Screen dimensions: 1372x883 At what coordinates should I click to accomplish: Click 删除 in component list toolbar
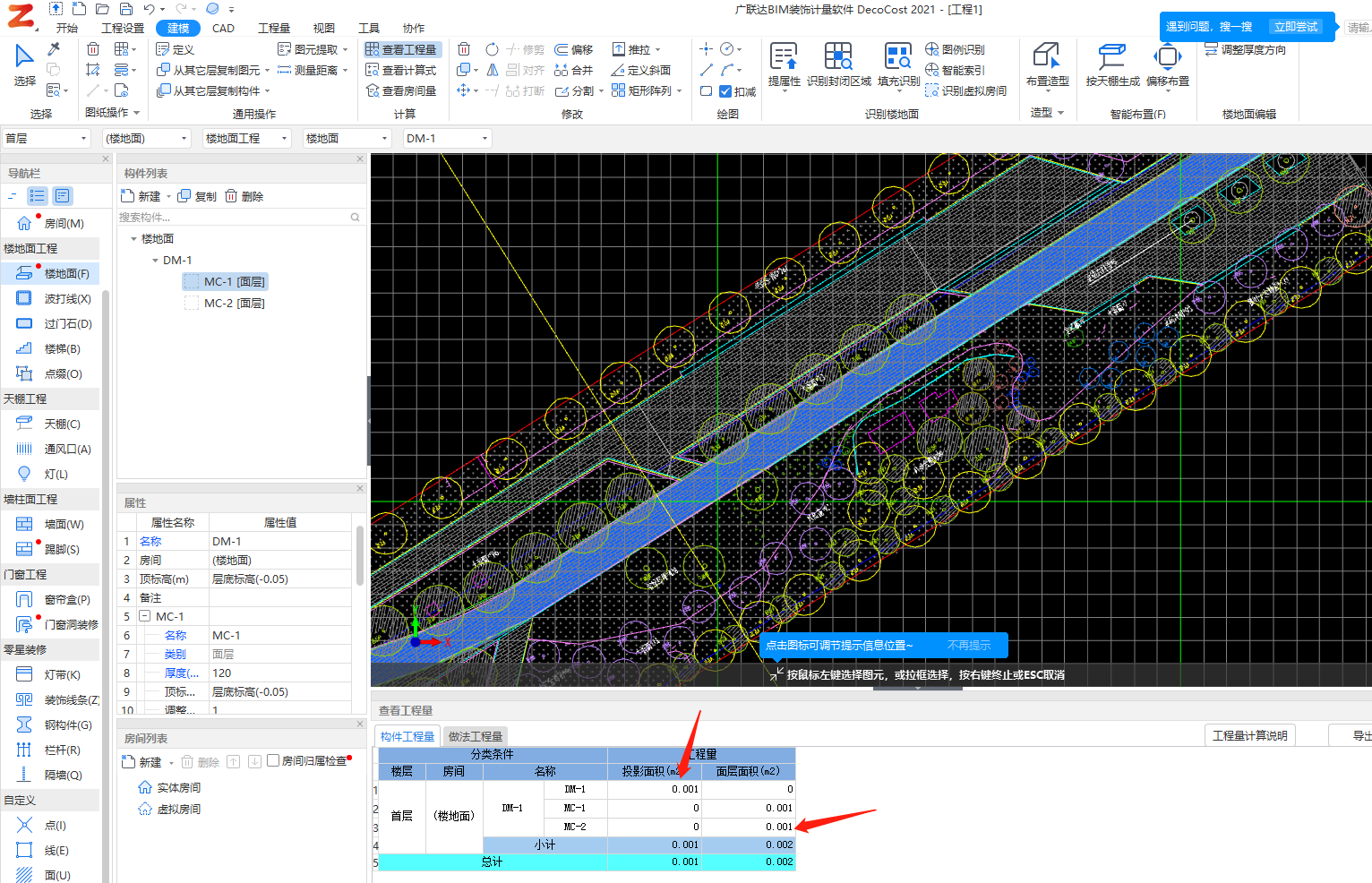[244, 196]
